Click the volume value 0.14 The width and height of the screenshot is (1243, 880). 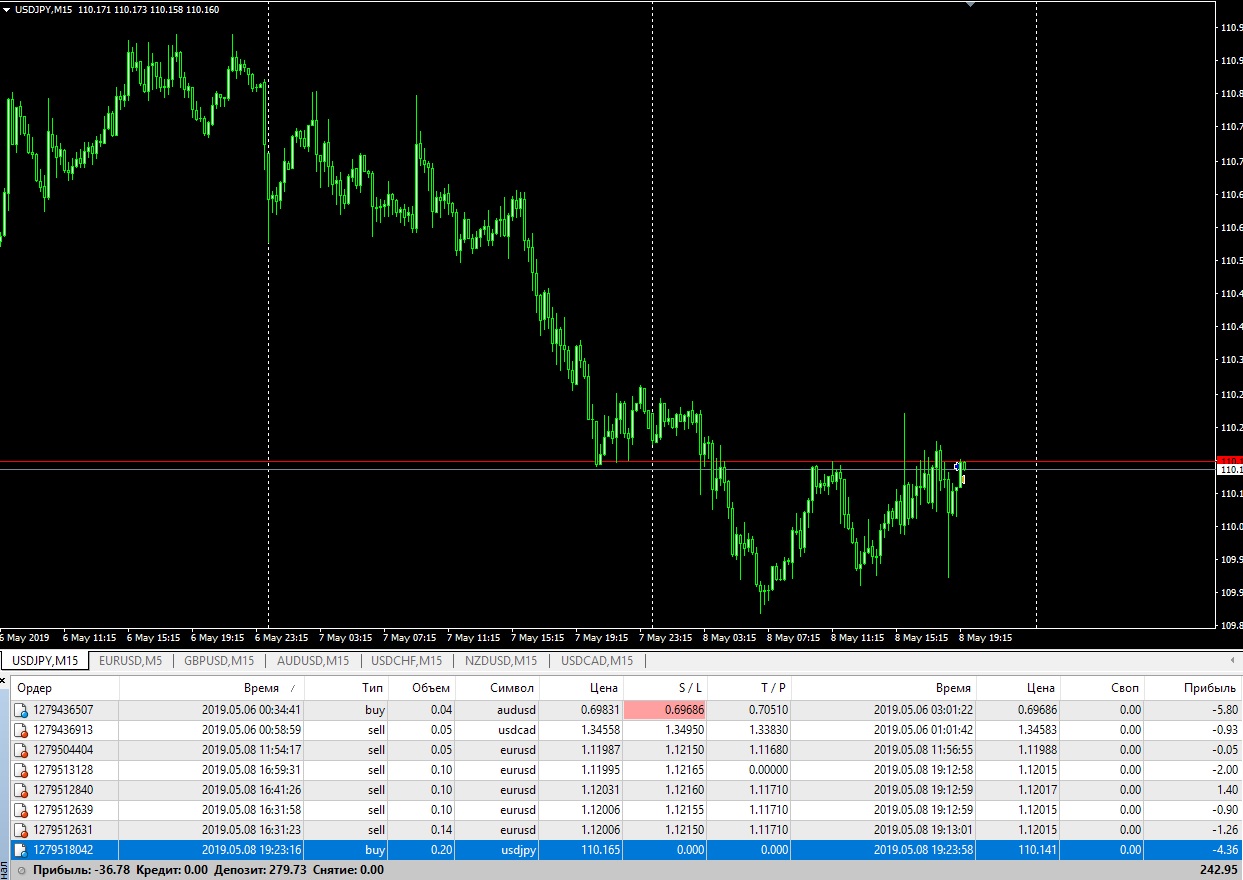point(441,830)
